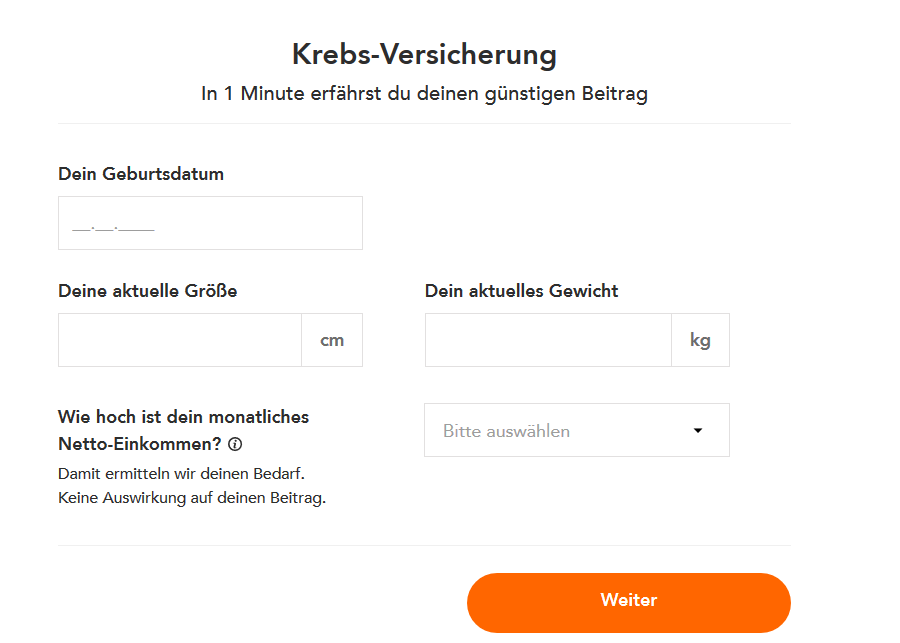
Task: Click the Dein aktuelles Gewicht label
Action: tap(520, 291)
